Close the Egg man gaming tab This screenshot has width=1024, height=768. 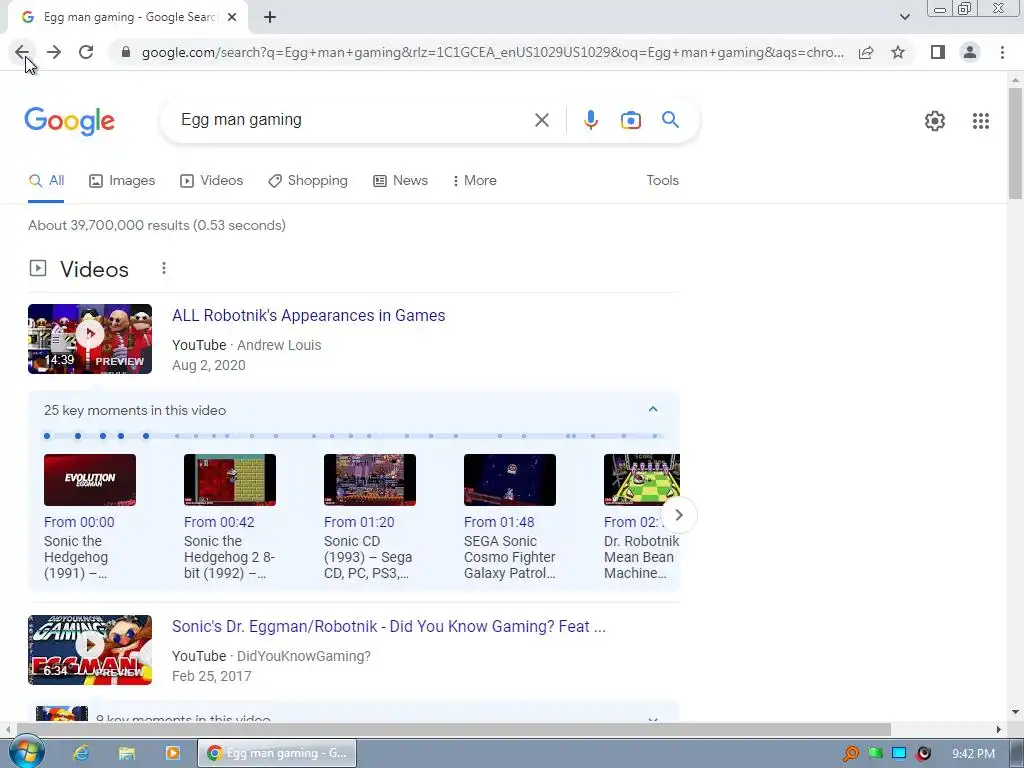coord(232,18)
